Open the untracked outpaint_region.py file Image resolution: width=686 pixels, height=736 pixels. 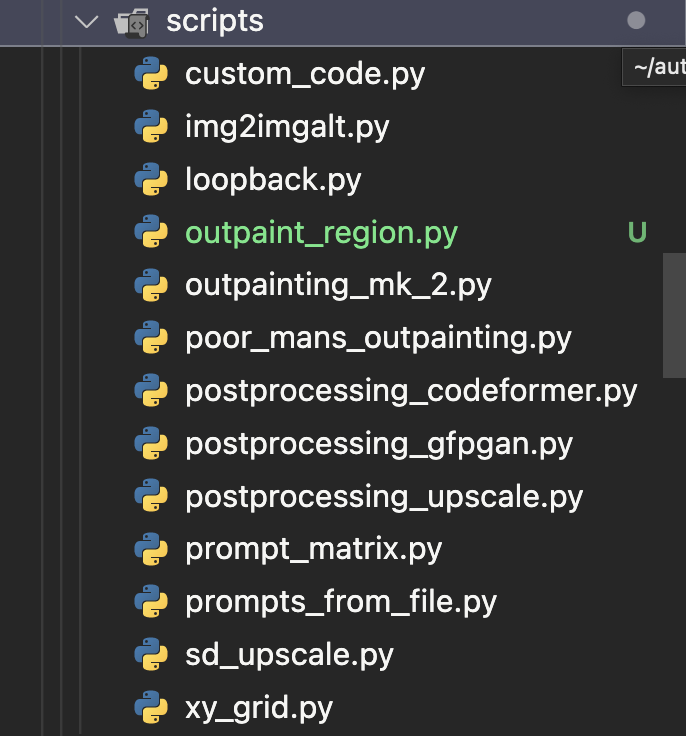coord(321,233)
